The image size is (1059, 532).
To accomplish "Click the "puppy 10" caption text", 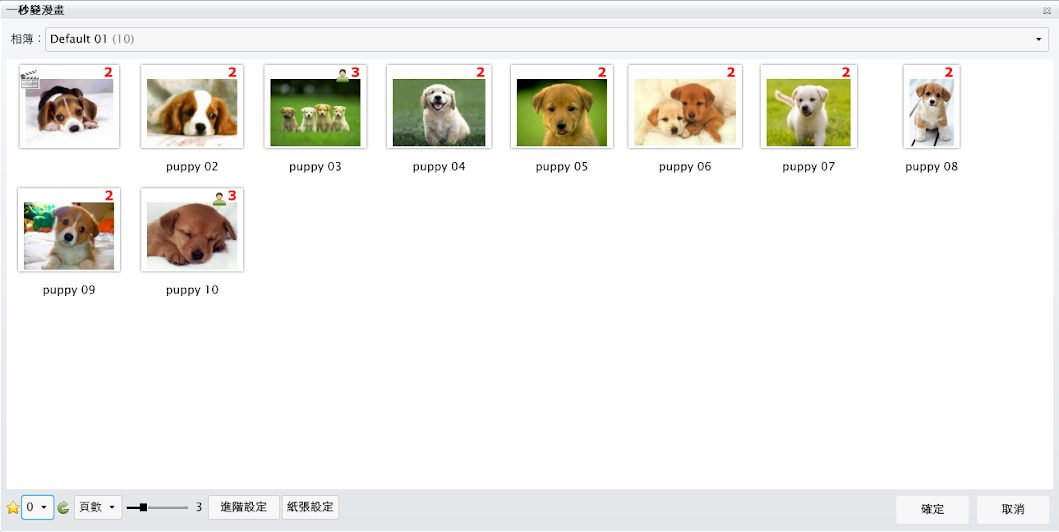I will click(192, 290).
